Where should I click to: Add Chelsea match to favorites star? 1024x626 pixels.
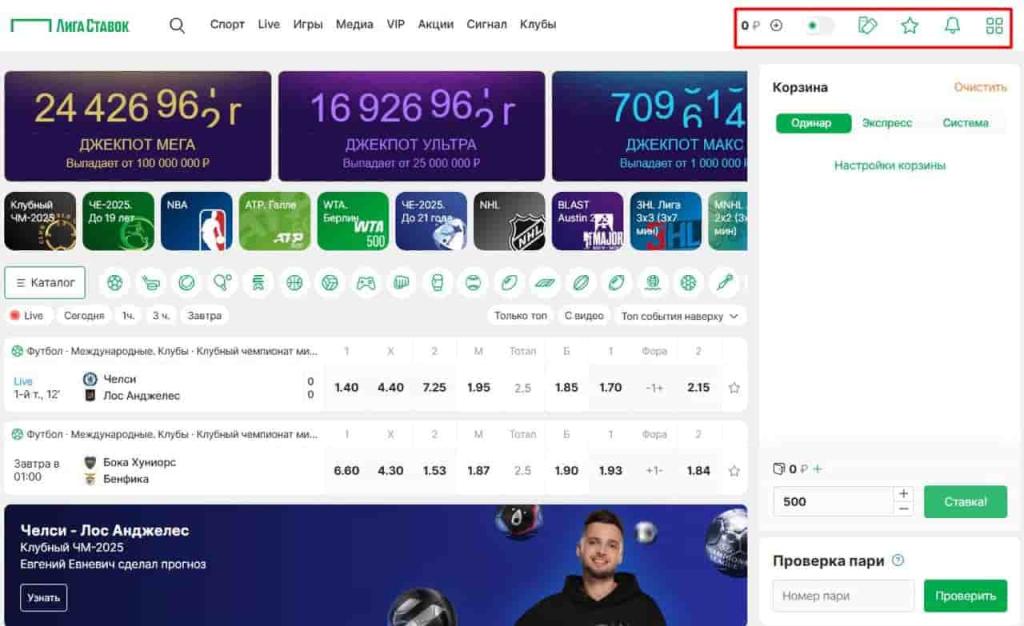[734, 388]
